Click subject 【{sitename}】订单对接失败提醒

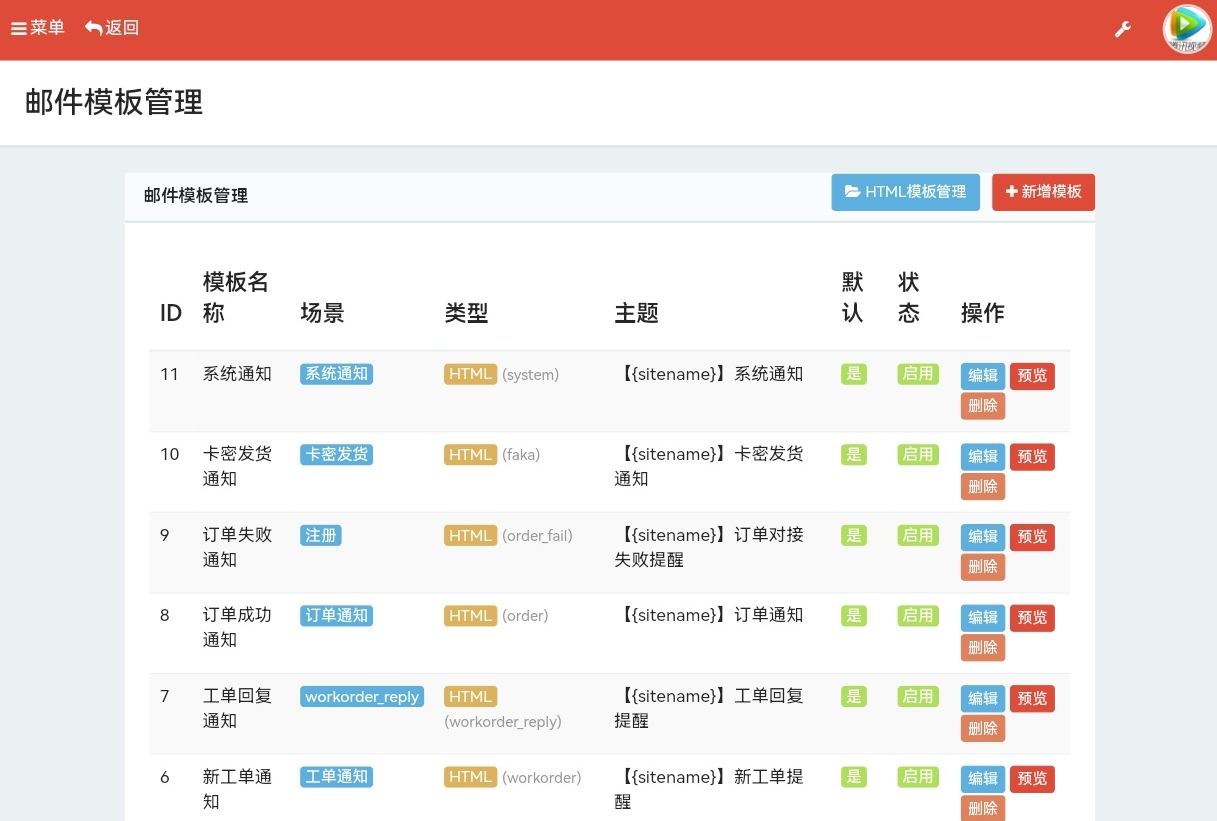tap(709, 547)
